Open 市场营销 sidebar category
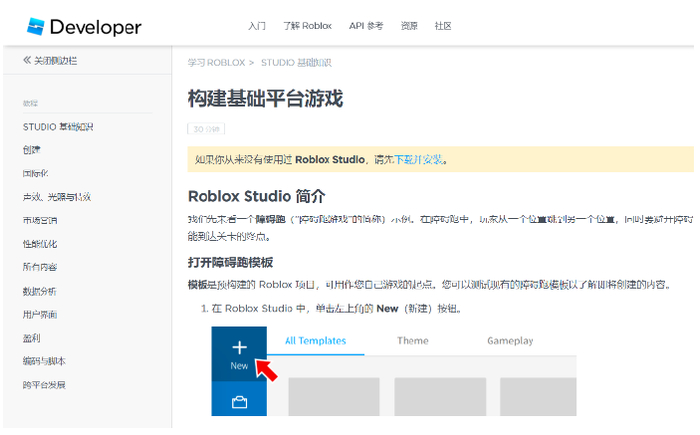 [40, 220]
